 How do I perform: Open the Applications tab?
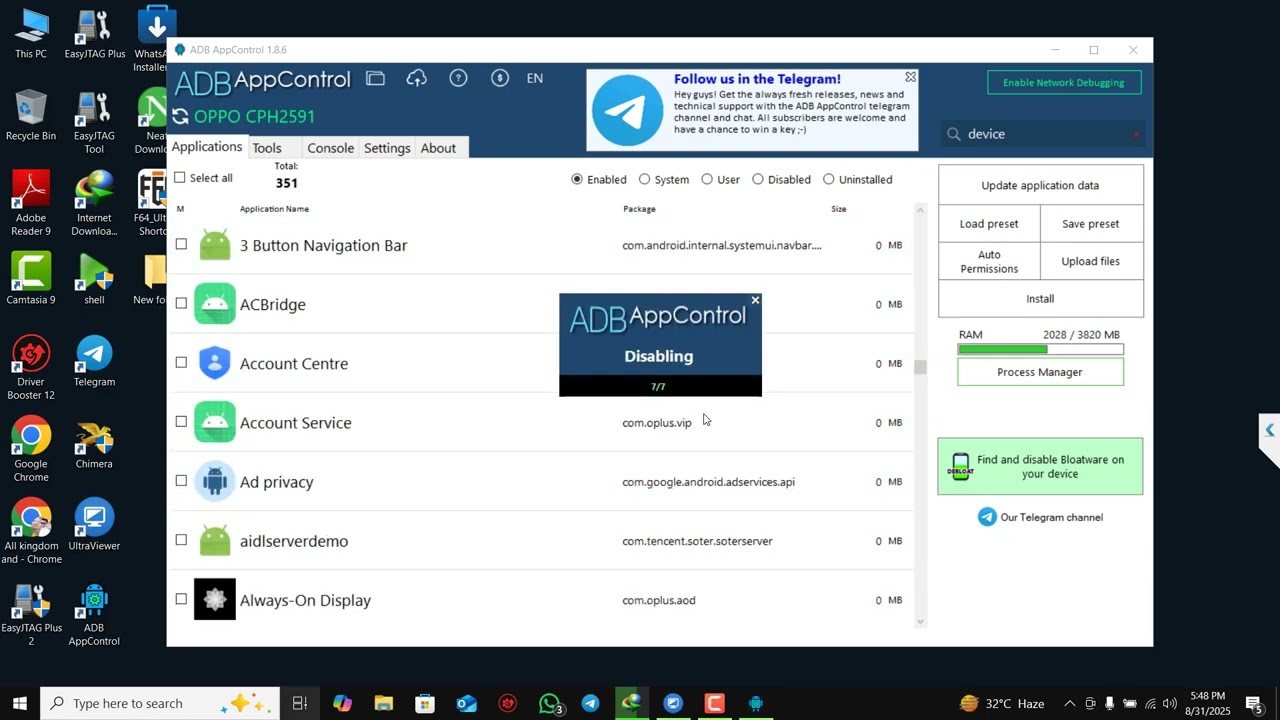pos(207,147)
